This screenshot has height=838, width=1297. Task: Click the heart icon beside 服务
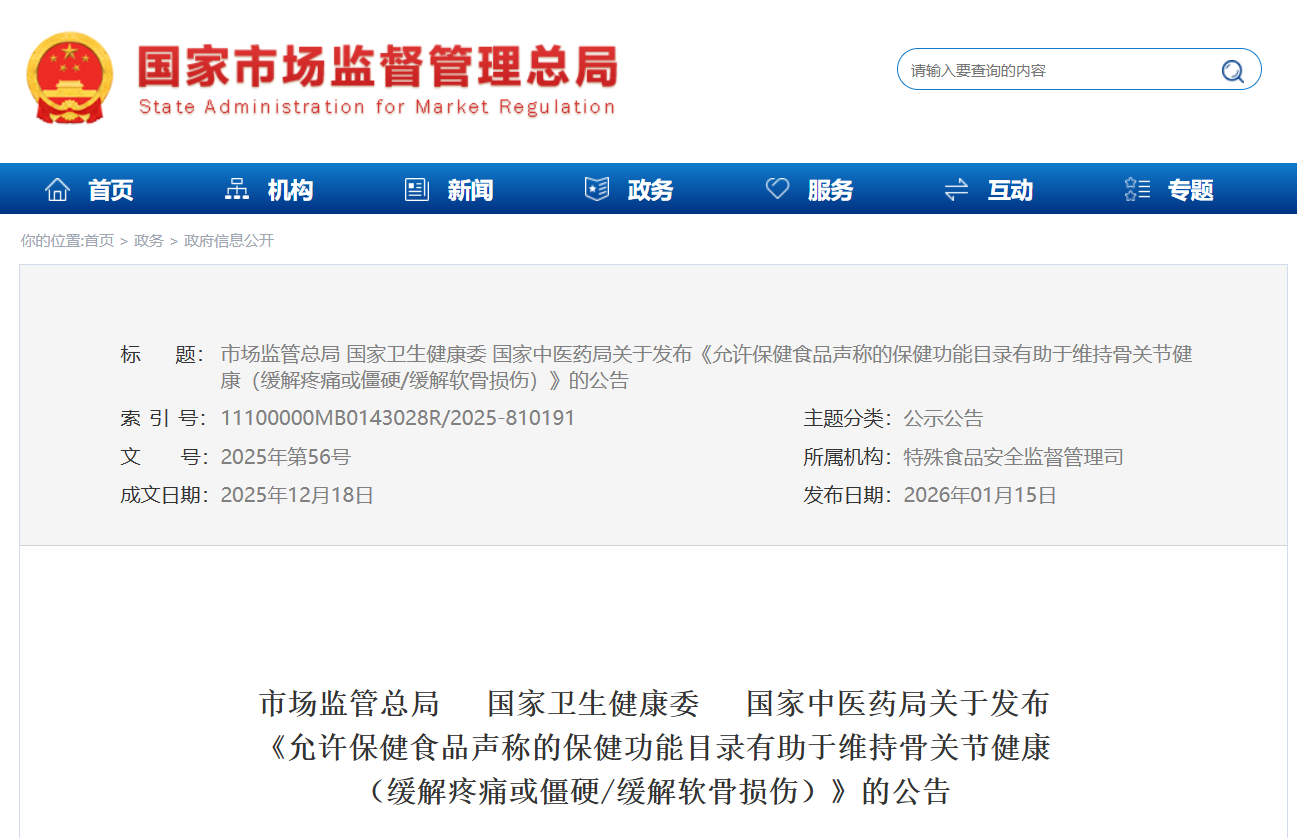777,188
